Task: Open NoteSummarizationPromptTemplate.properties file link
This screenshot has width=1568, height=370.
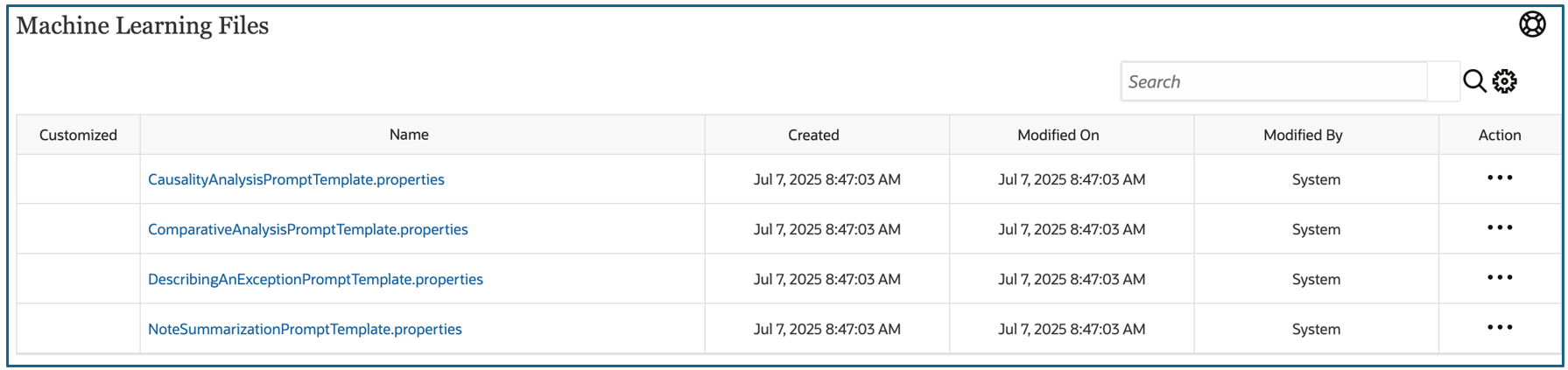Action: coord(305,329)
